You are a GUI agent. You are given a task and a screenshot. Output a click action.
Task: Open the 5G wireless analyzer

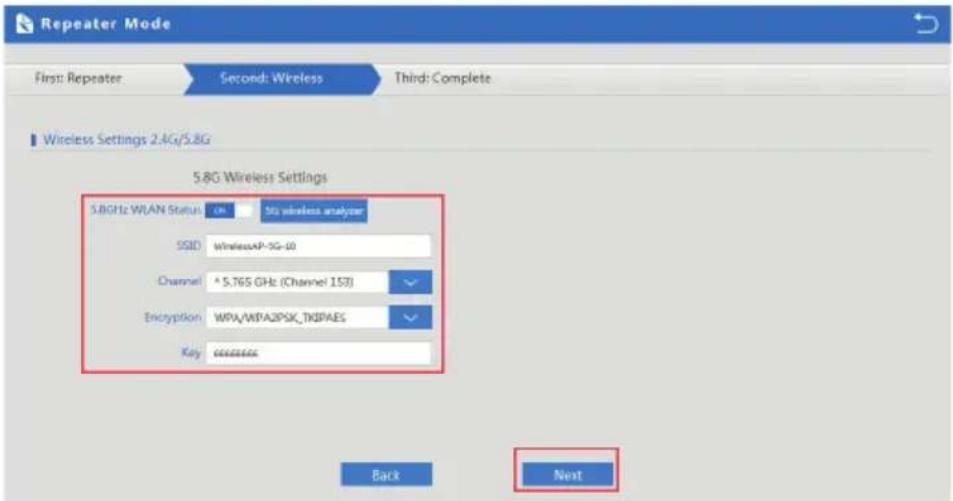(314, 211)
